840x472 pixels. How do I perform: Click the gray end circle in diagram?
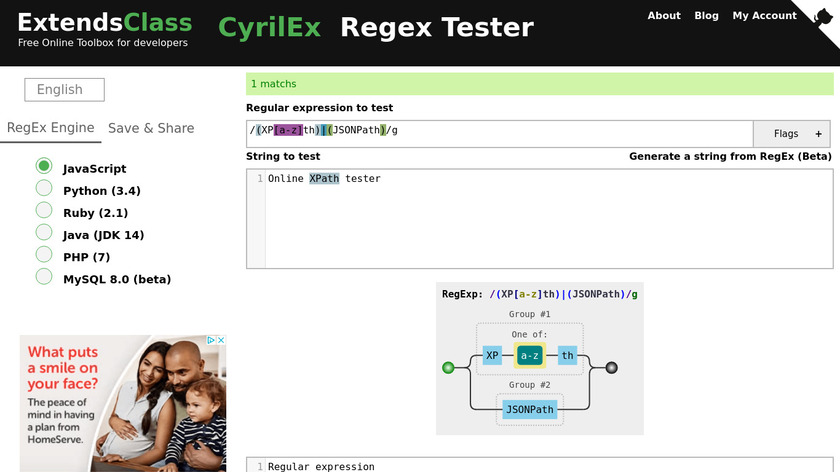[x=611, y=368]
